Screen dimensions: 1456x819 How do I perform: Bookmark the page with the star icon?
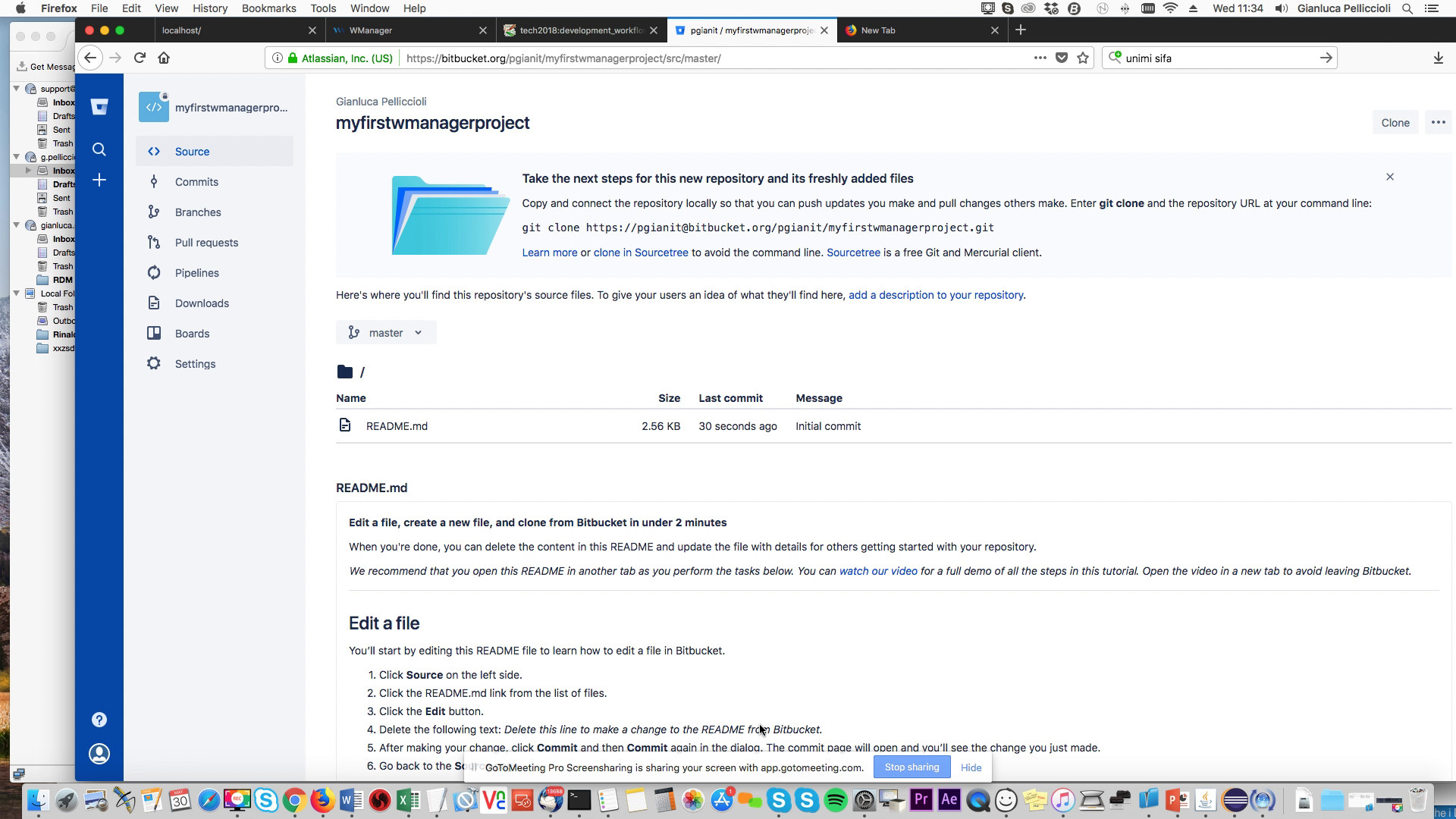1083,58
